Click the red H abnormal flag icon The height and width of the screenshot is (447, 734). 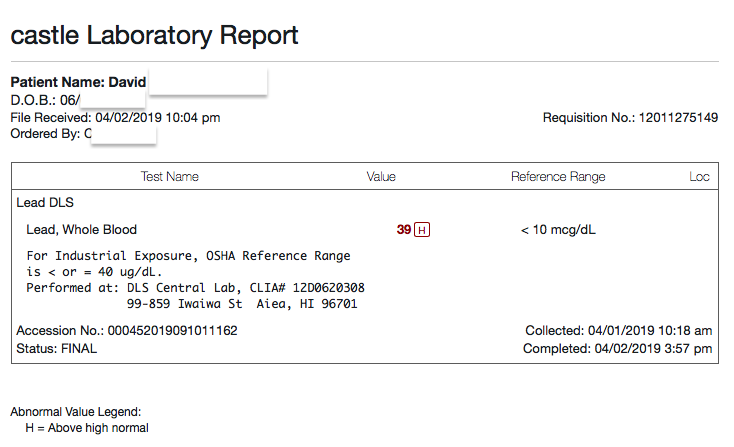click(x=422, y=230)
